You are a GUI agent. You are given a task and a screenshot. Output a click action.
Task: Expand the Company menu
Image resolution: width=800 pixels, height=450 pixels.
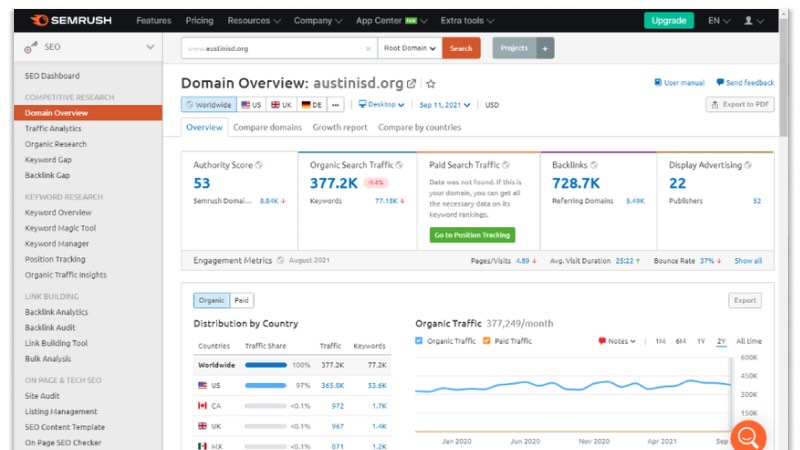(318, 21)
